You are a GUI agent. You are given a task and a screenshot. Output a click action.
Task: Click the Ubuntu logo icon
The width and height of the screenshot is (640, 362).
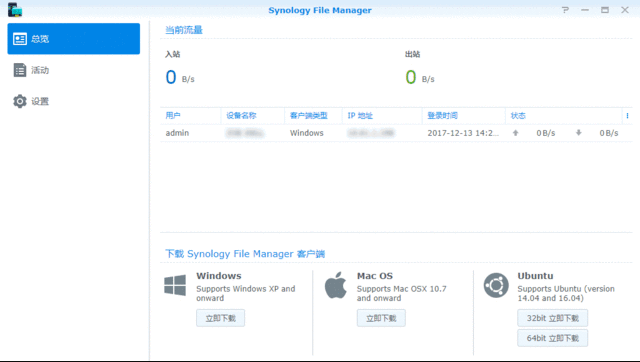pos(496,285)
